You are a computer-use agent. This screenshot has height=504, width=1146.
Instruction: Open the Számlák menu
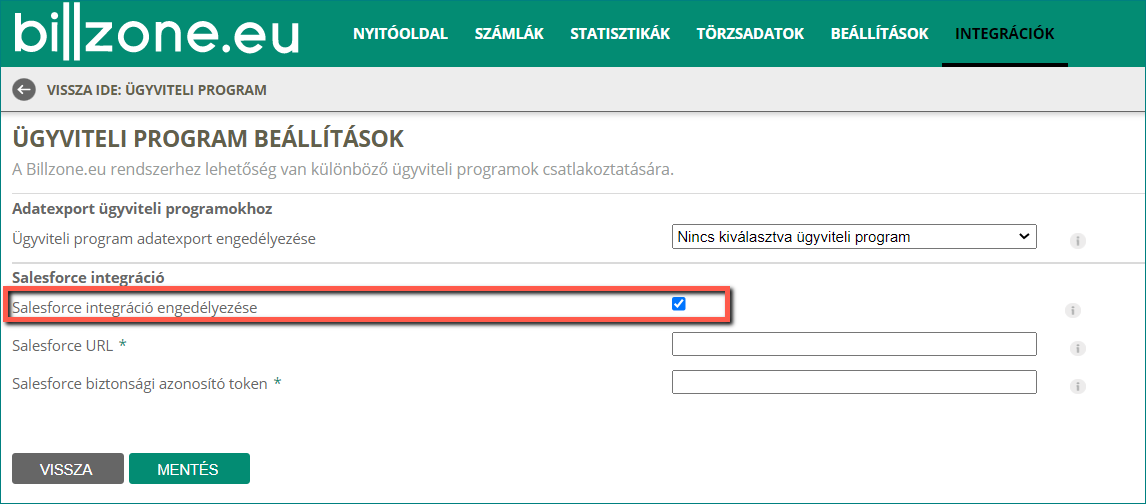[x=509, y=34]
